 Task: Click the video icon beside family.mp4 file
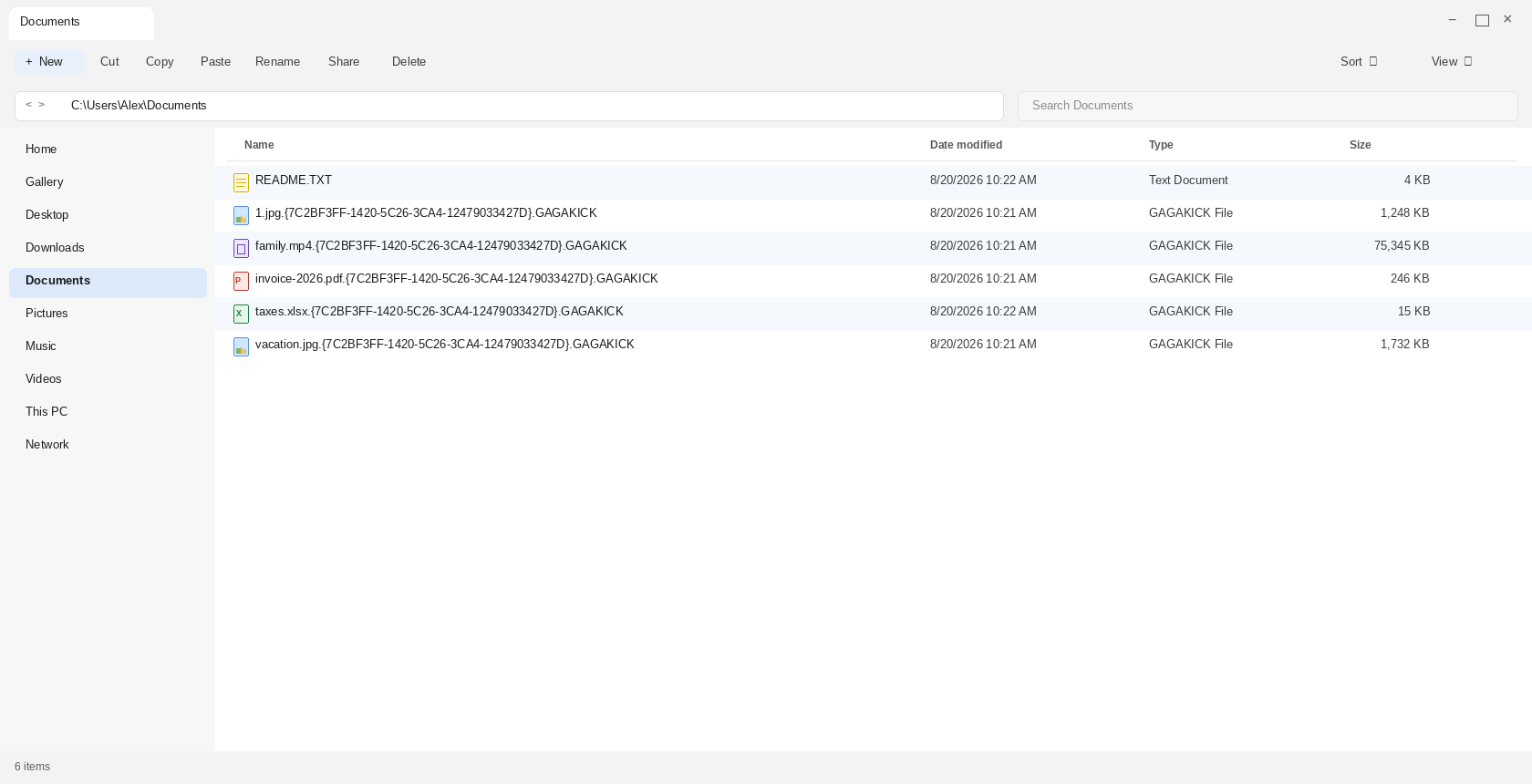(241, 249)
